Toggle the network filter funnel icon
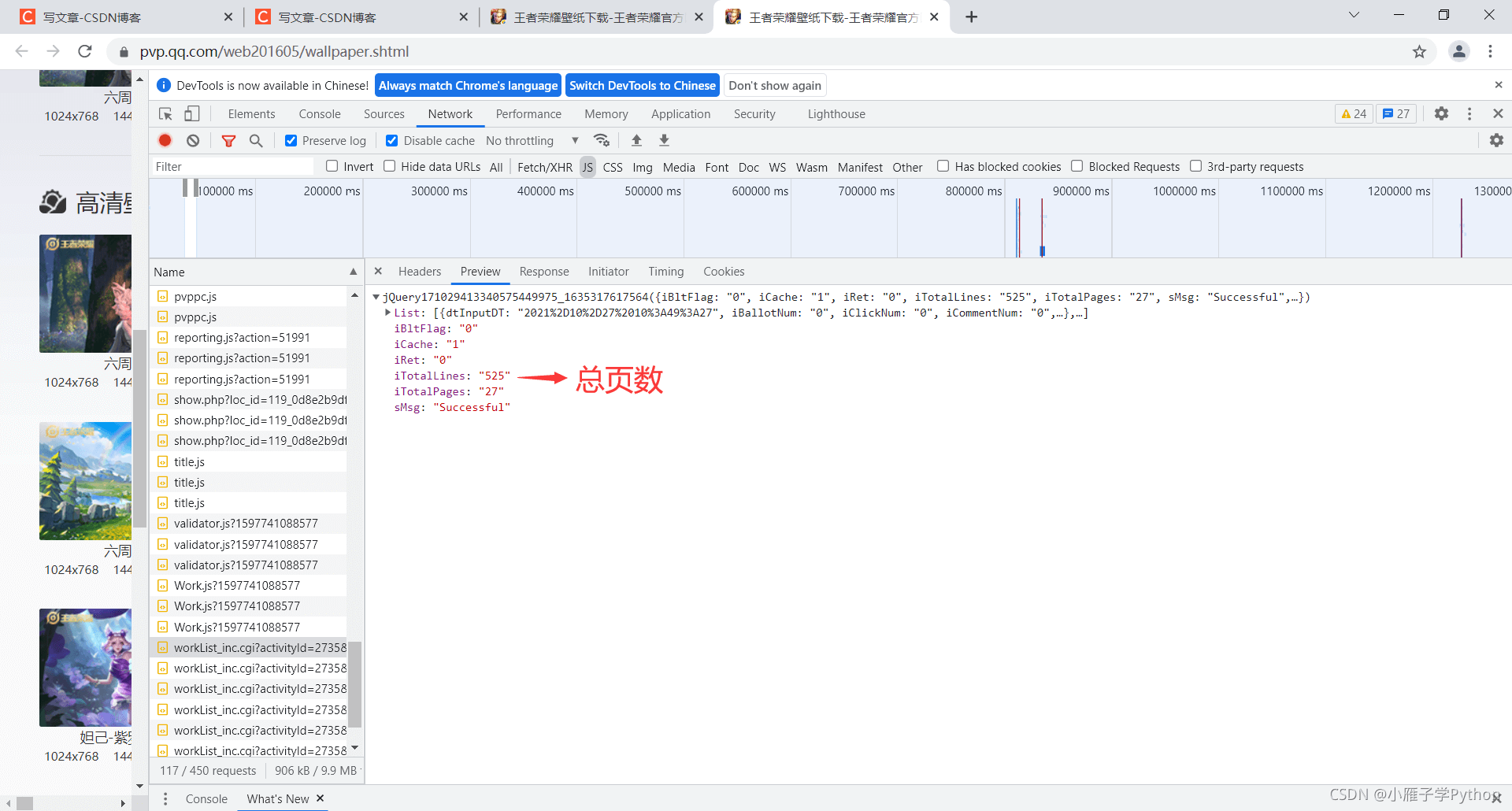The height and width of the screenshot is (811, 1512). (x=228, y=141)
